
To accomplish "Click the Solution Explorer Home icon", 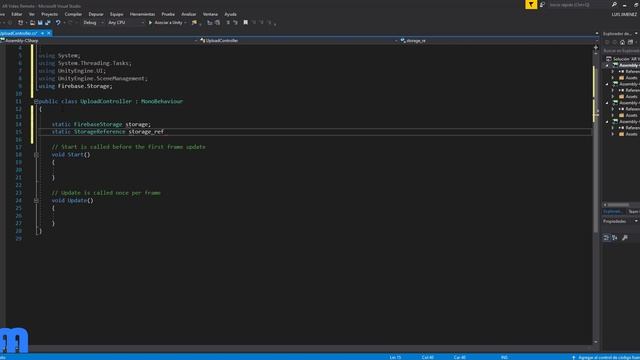I will (x=622, y=42).
